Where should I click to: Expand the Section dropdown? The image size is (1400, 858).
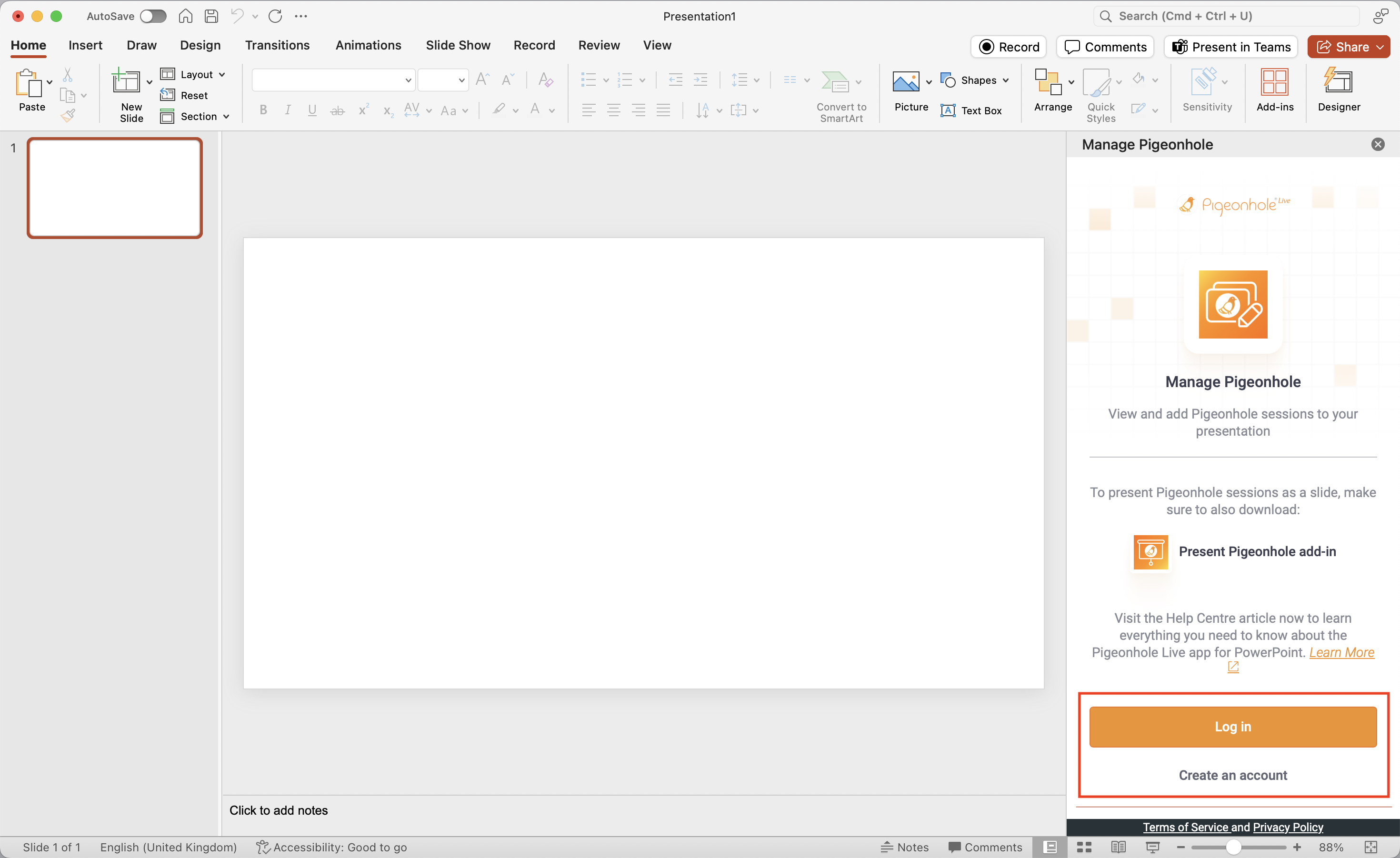[x=226, y=117]
